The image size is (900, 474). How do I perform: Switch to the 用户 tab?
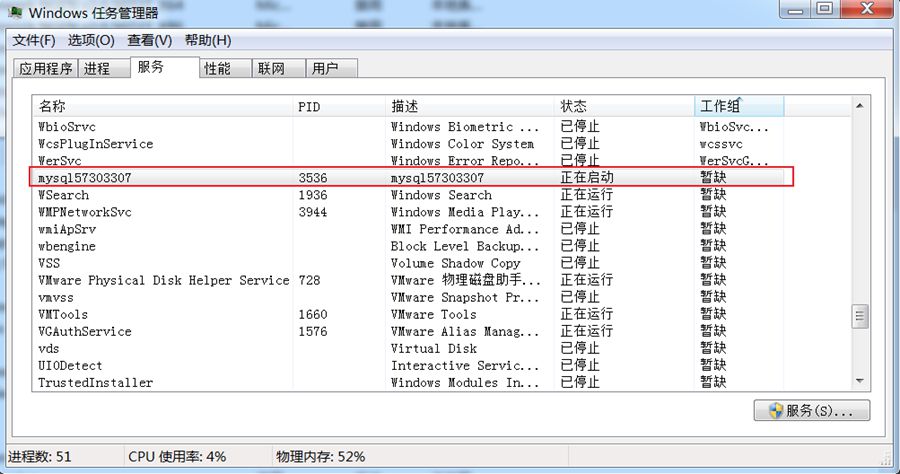(x=325, y=69)
